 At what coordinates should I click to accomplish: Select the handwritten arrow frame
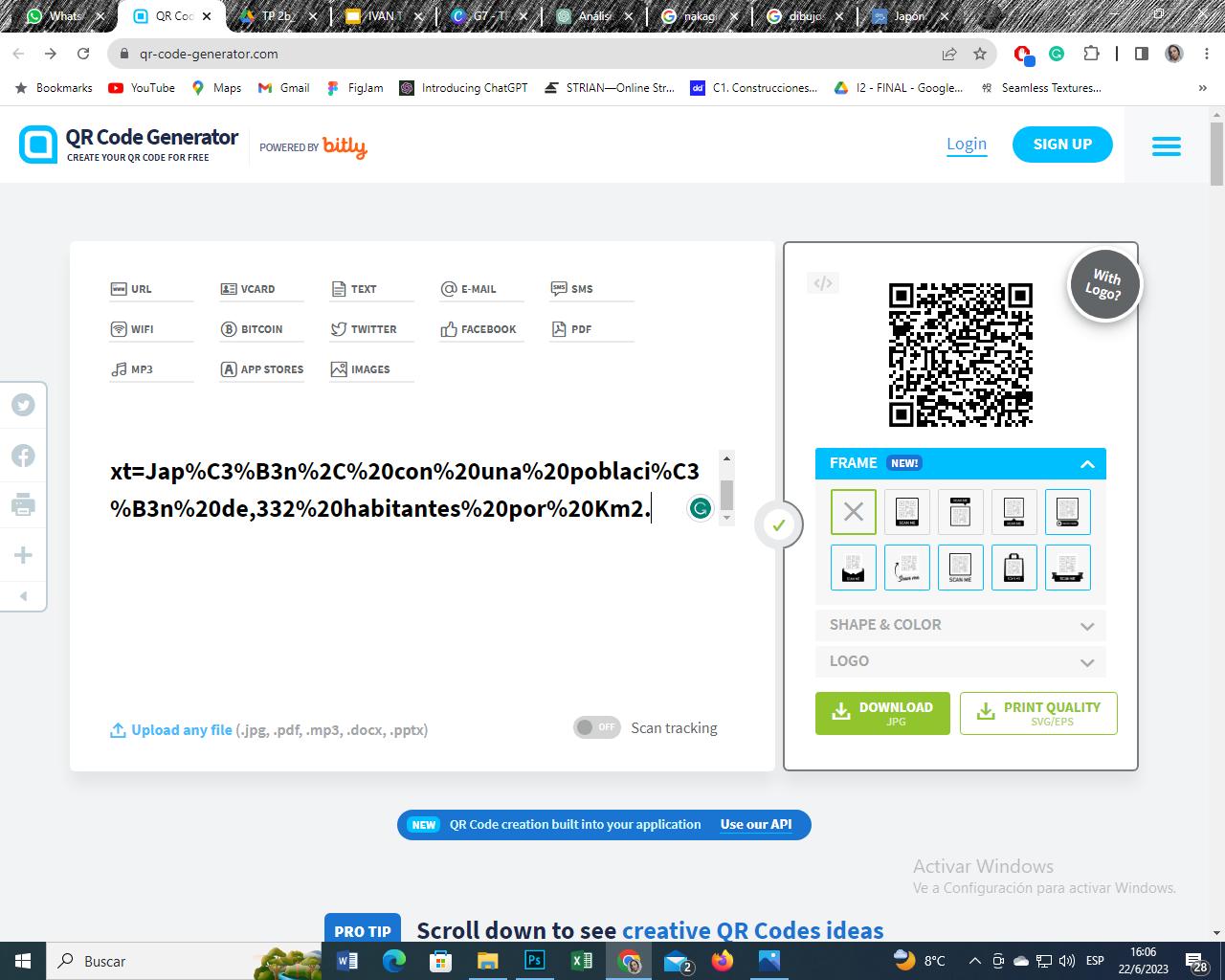pos(907,568)
